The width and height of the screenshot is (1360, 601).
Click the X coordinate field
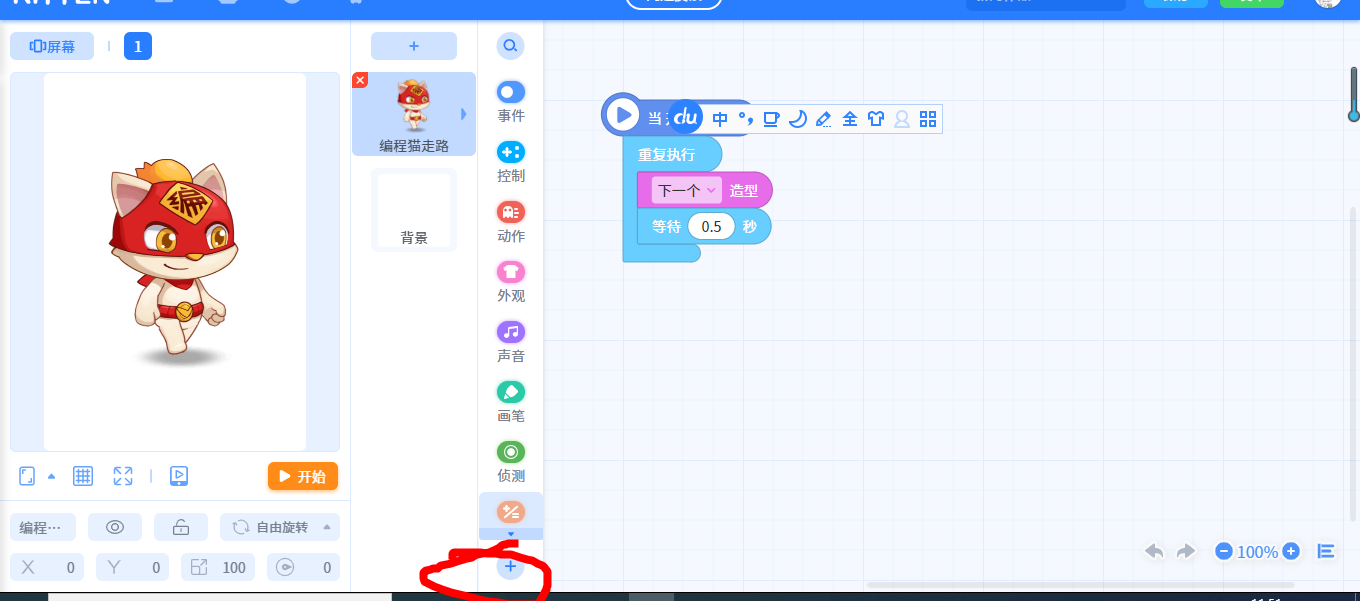point(47,567)
